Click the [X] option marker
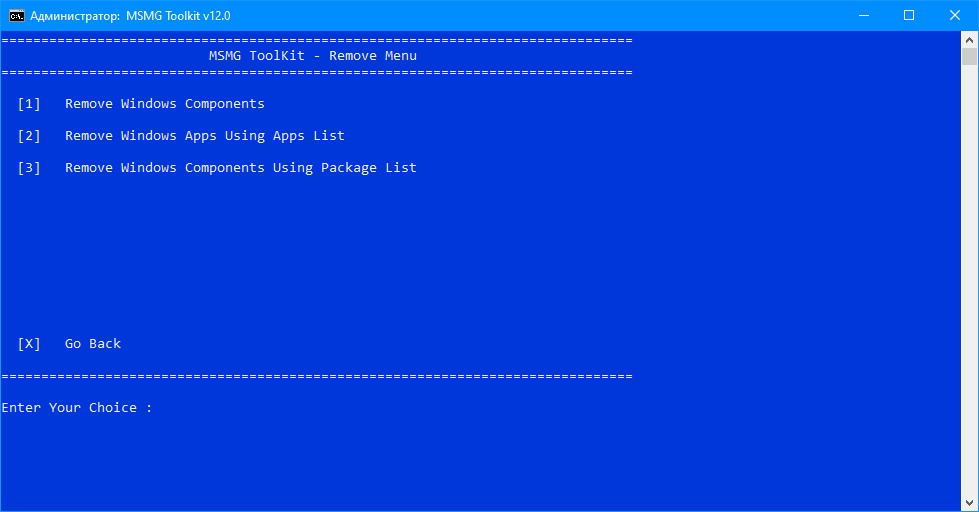Viewport: 979px width, 512px height. (x=29, y=343)
